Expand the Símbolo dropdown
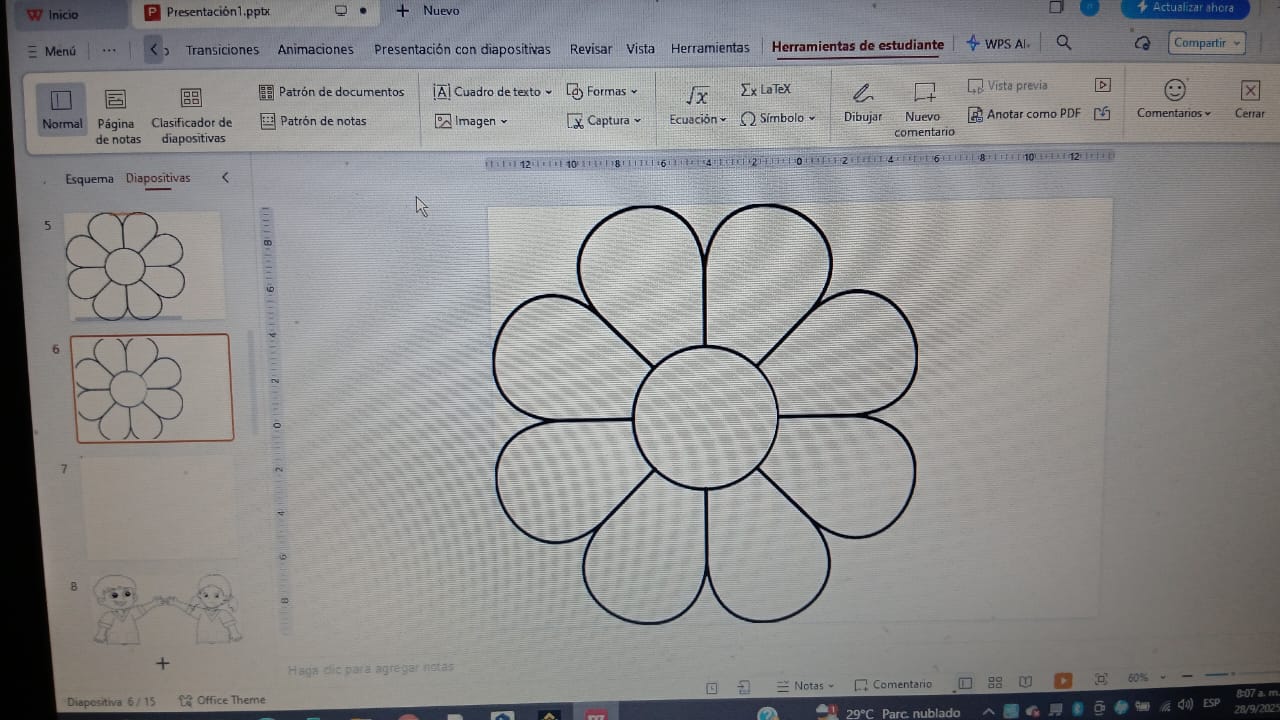Viewport: 1280px width, 720px height. click(778, 118)
